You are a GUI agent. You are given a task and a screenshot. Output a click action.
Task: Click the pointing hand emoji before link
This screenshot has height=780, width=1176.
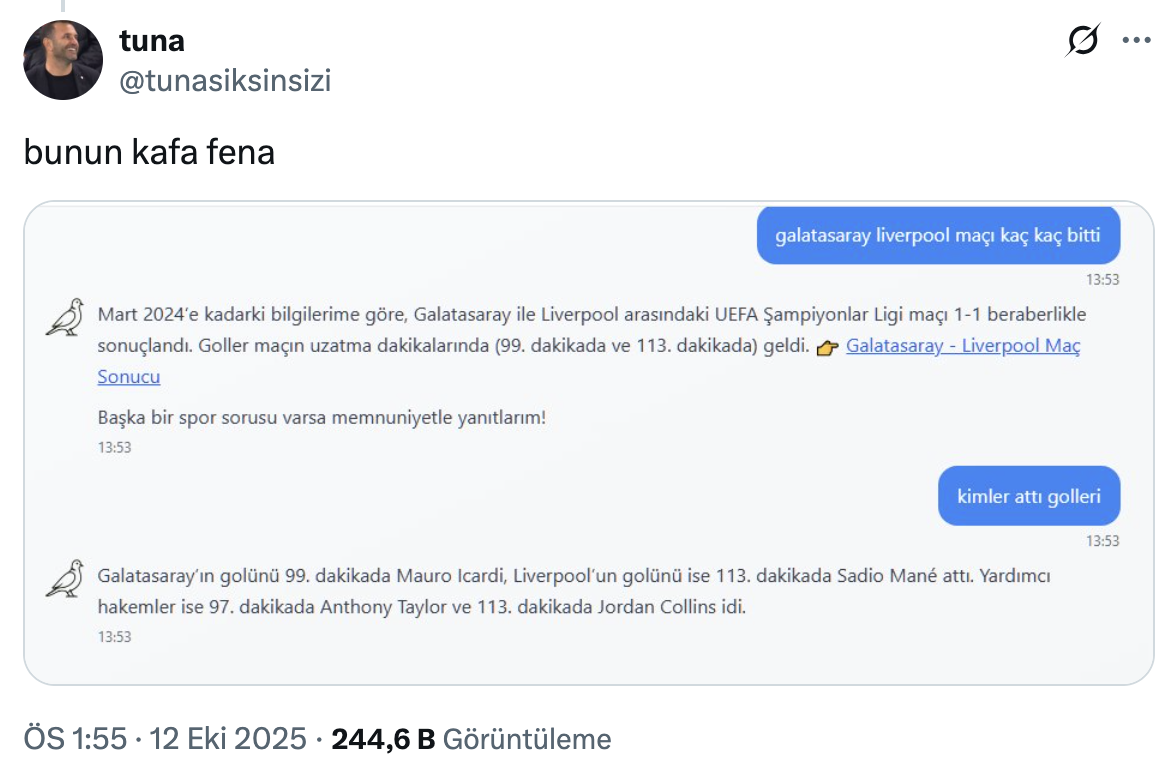point(826,348)
